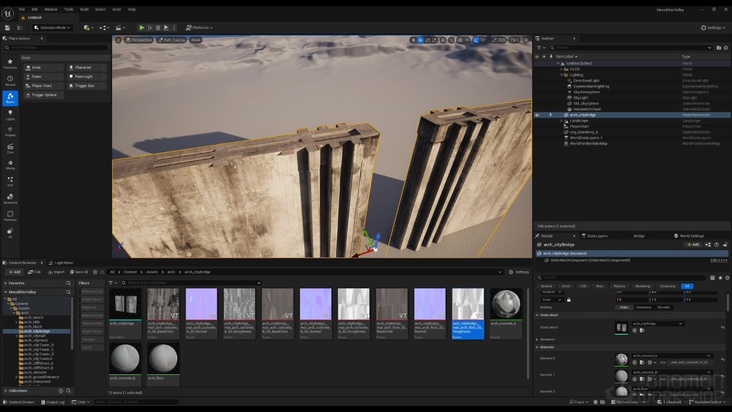Open the Build menu
Screen dimensions: 732x412
[x=84, y=9]
